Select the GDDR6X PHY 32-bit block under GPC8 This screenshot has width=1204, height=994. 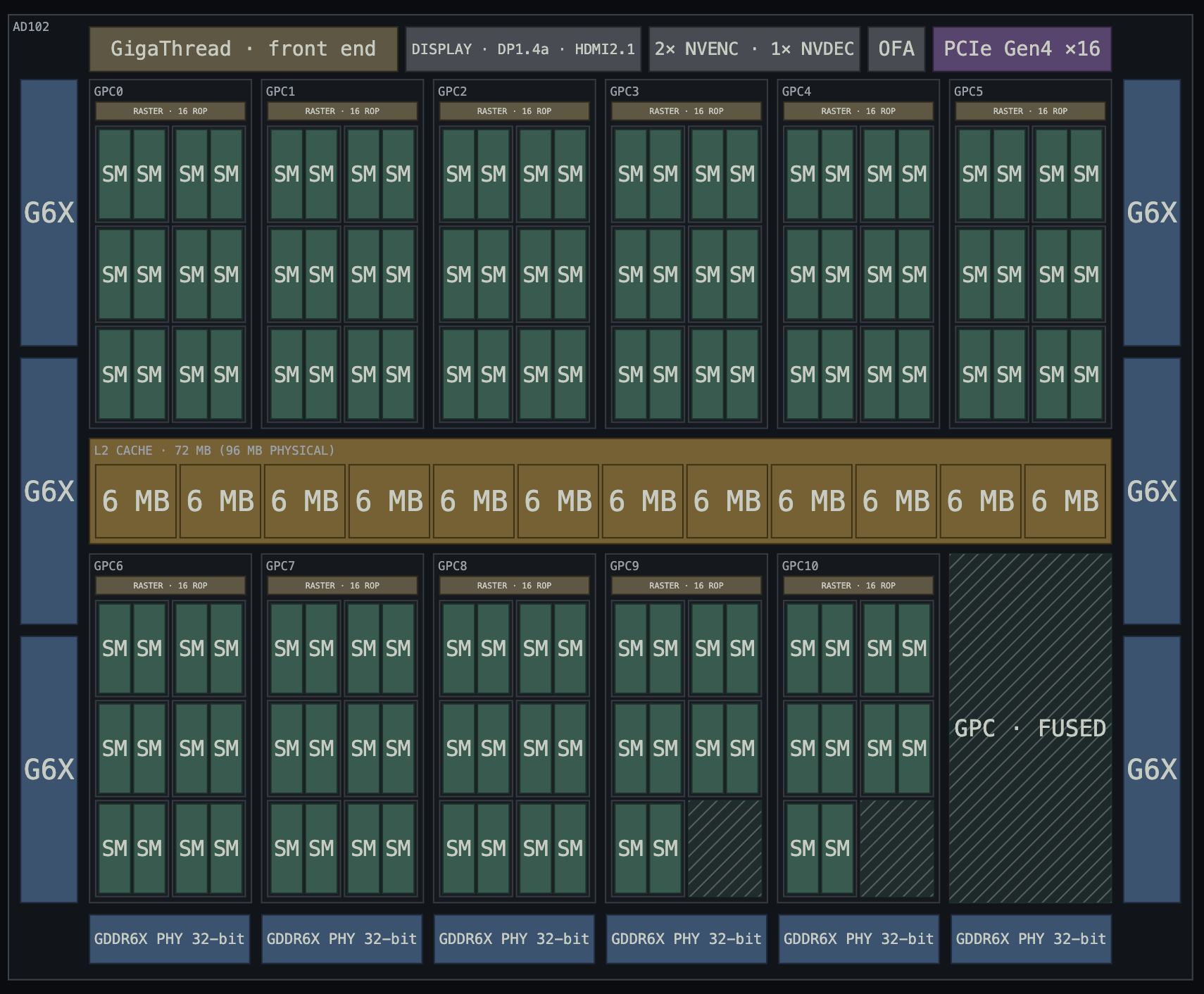[514, 939]
